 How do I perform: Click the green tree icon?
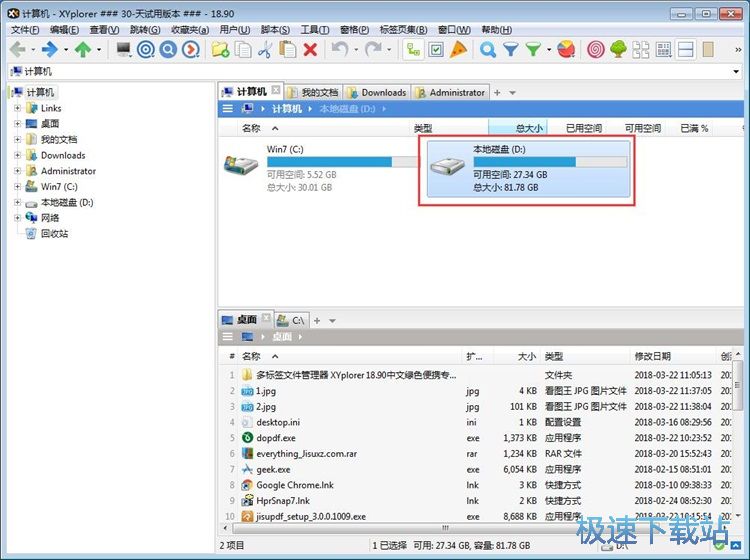tap(618, 49)
